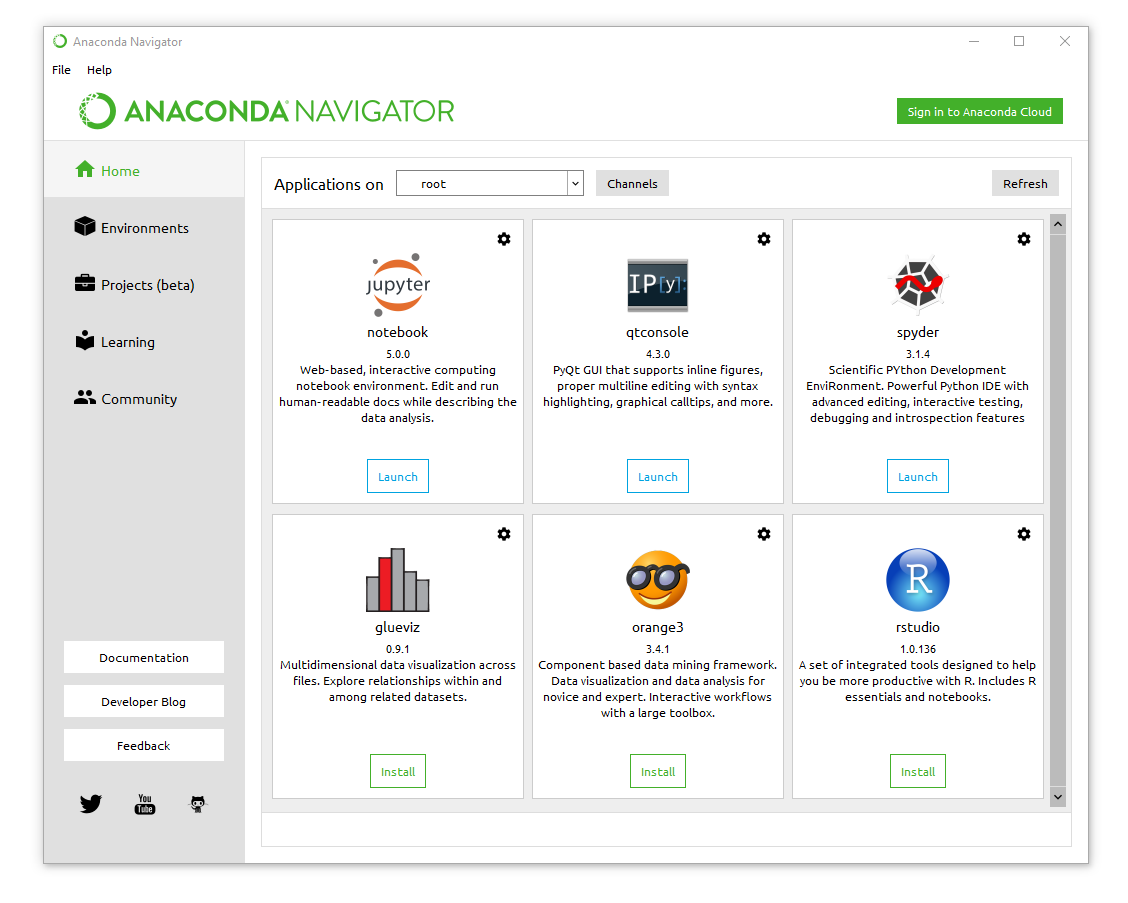The height and width of the screenshot is (903, 1128).
Task: Open the File menu
Action: 61,70
